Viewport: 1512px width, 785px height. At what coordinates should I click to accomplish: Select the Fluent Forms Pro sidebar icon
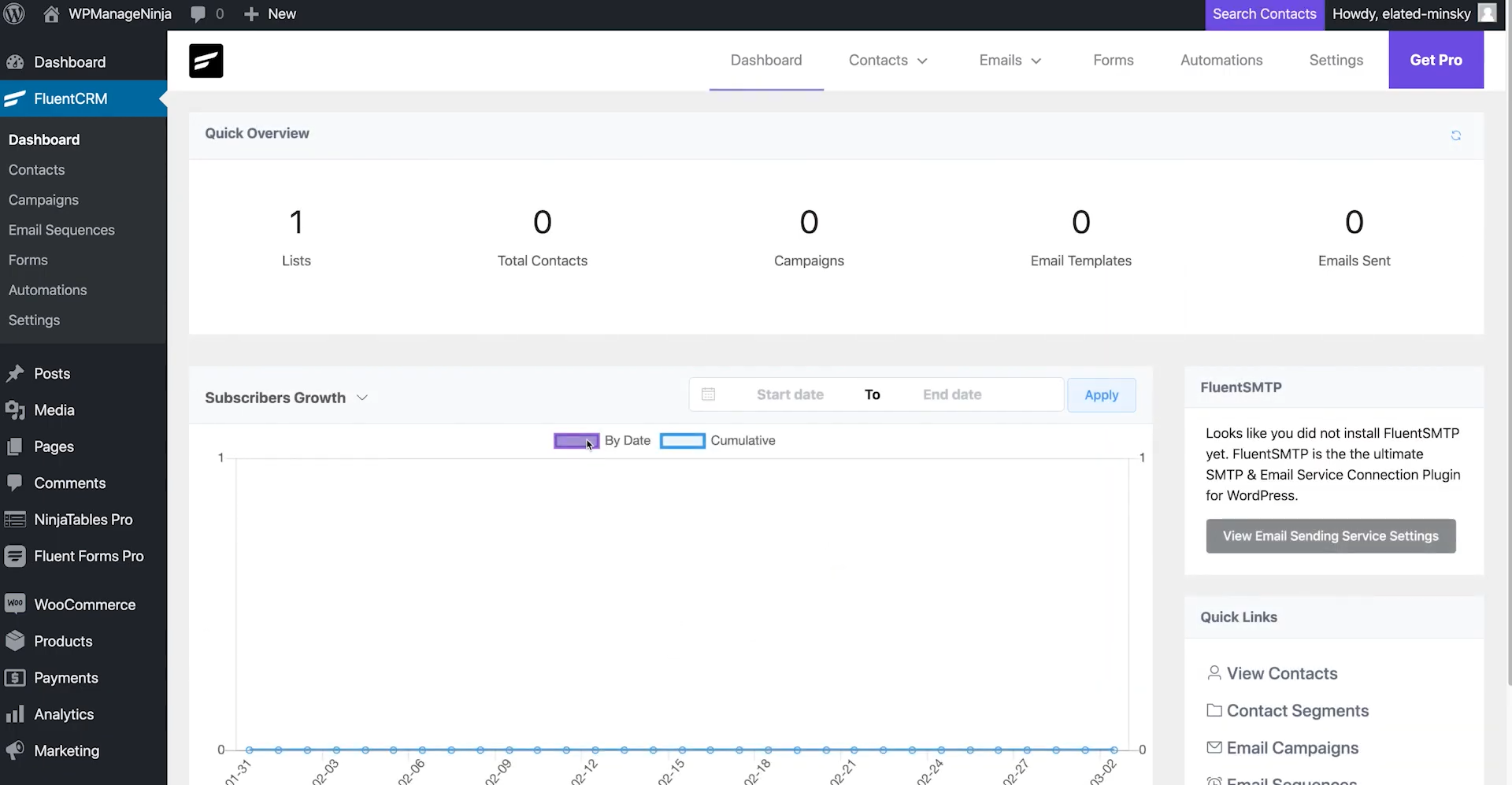[x=15, y=557]
